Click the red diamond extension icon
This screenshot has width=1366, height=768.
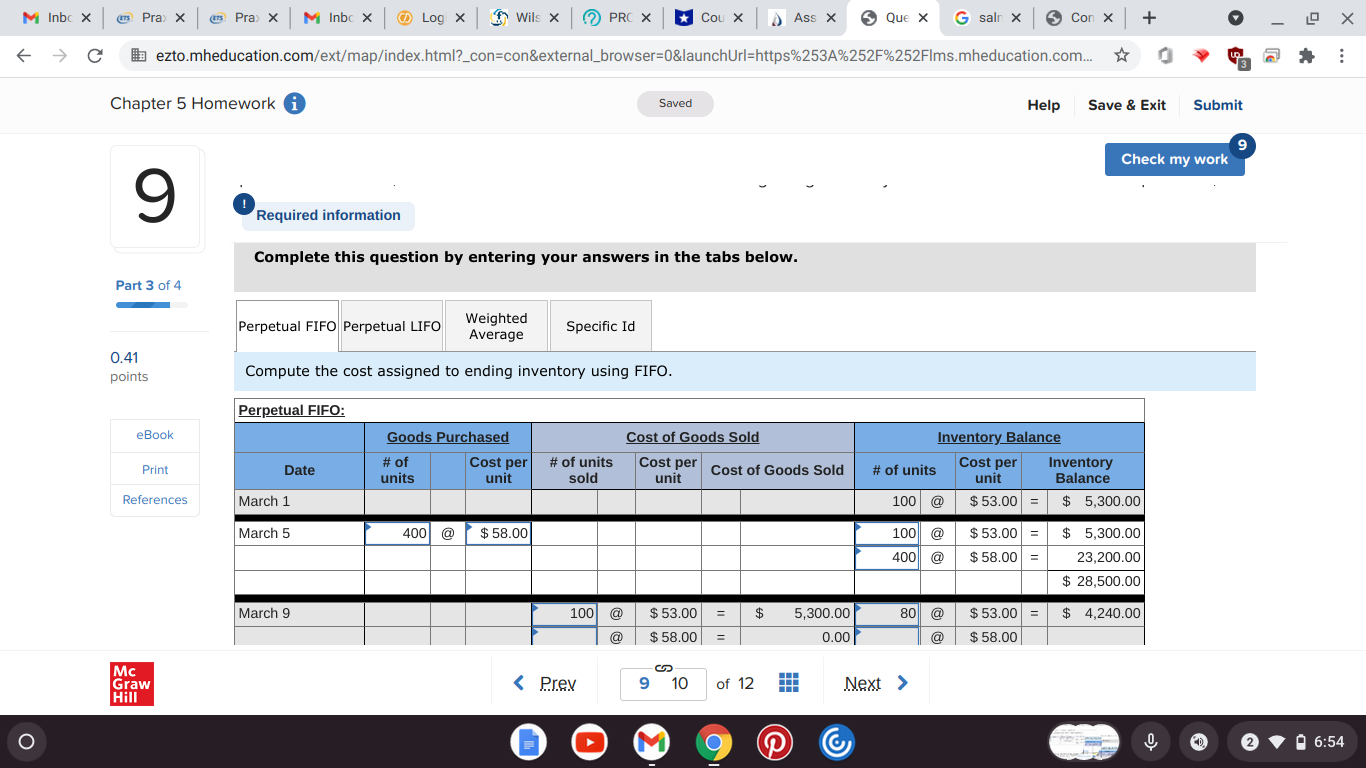pyautogui.click(x=1203, y=57)
